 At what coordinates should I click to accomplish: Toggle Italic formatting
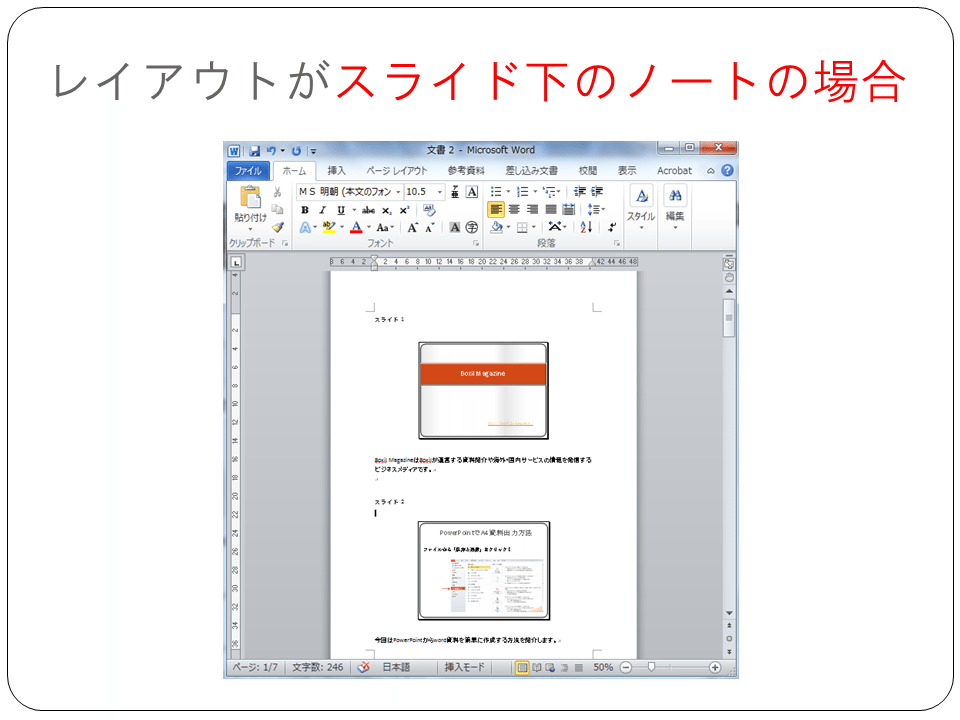(x=322, y=210)
